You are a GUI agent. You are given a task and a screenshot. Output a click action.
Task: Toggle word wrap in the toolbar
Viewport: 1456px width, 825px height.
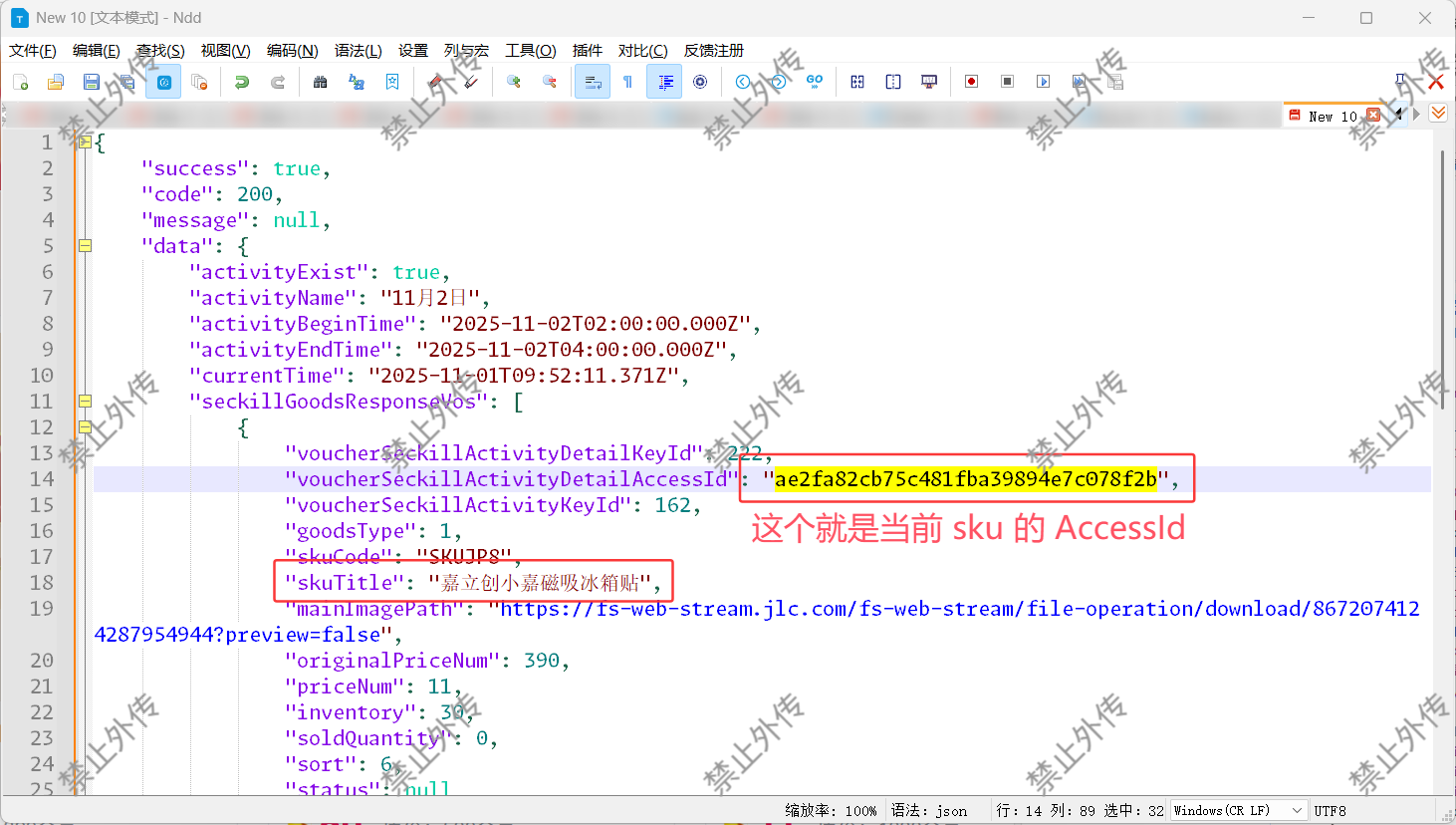pyautogui.click(x=593, y=82)
